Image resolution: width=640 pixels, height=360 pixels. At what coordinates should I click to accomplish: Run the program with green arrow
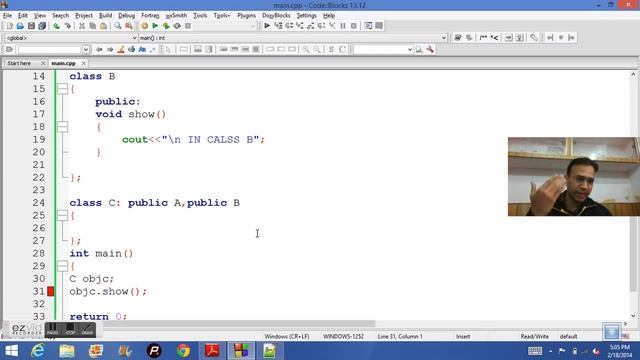click(155, 26)
